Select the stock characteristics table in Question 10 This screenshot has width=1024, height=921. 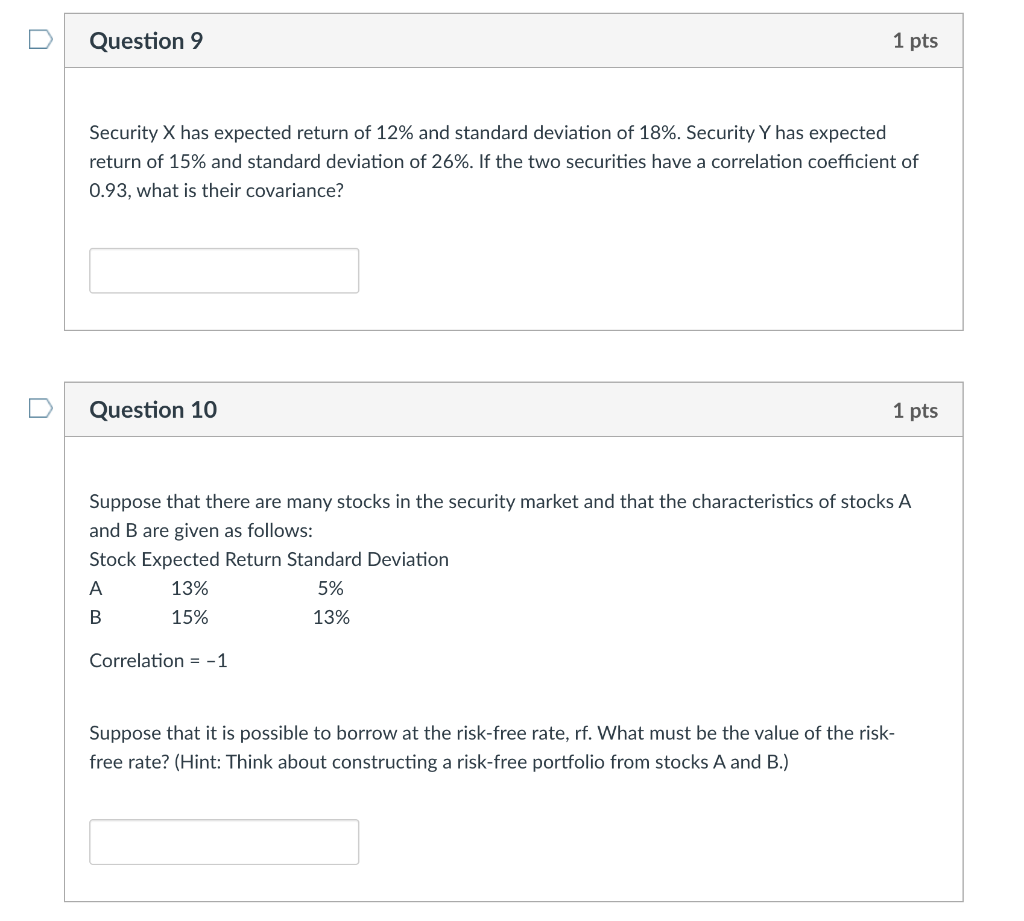point(268,588)
